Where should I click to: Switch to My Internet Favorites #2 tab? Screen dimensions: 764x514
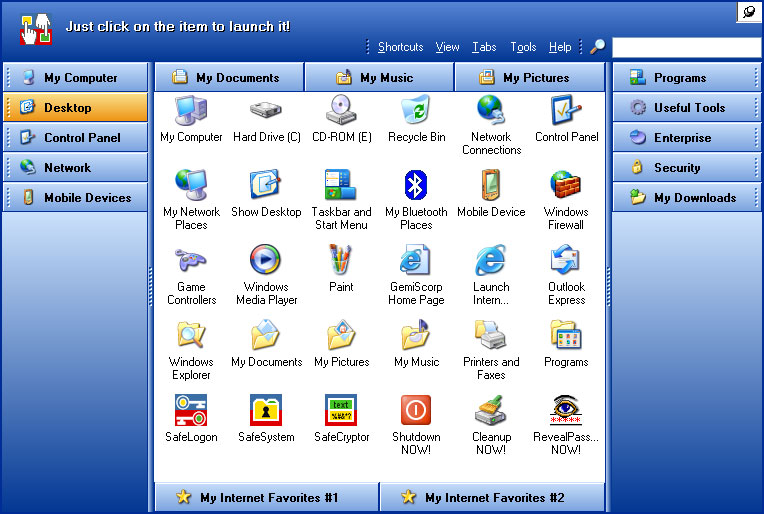[x=492, y=497]
